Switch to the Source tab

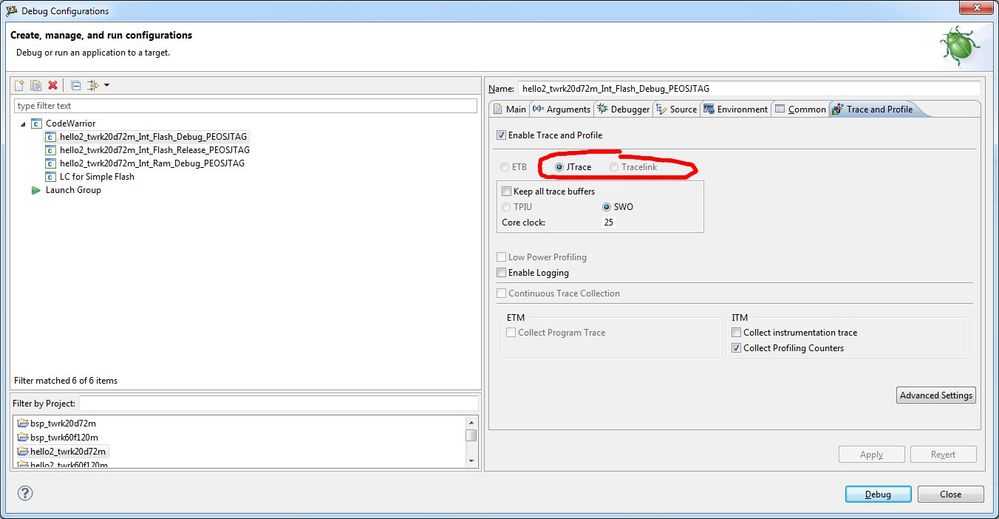coord(677,110)
